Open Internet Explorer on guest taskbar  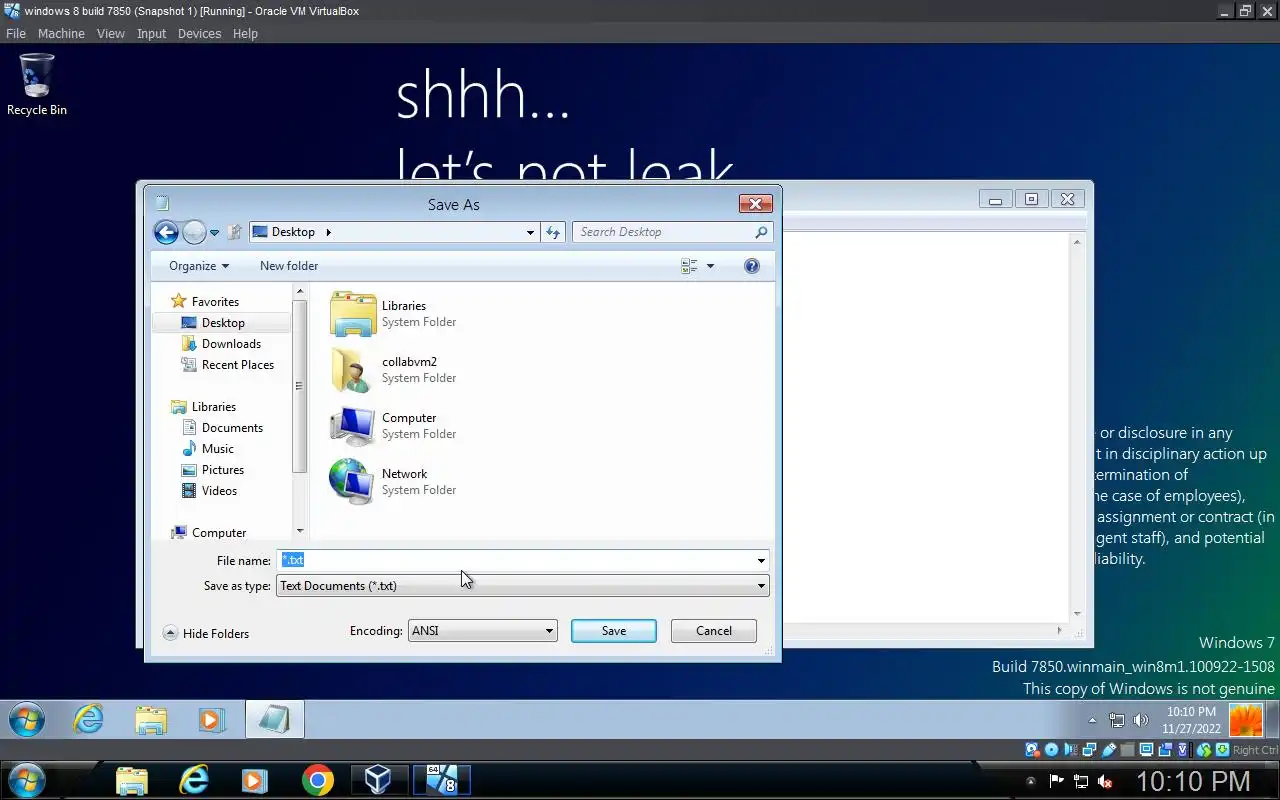pos(88,719)
